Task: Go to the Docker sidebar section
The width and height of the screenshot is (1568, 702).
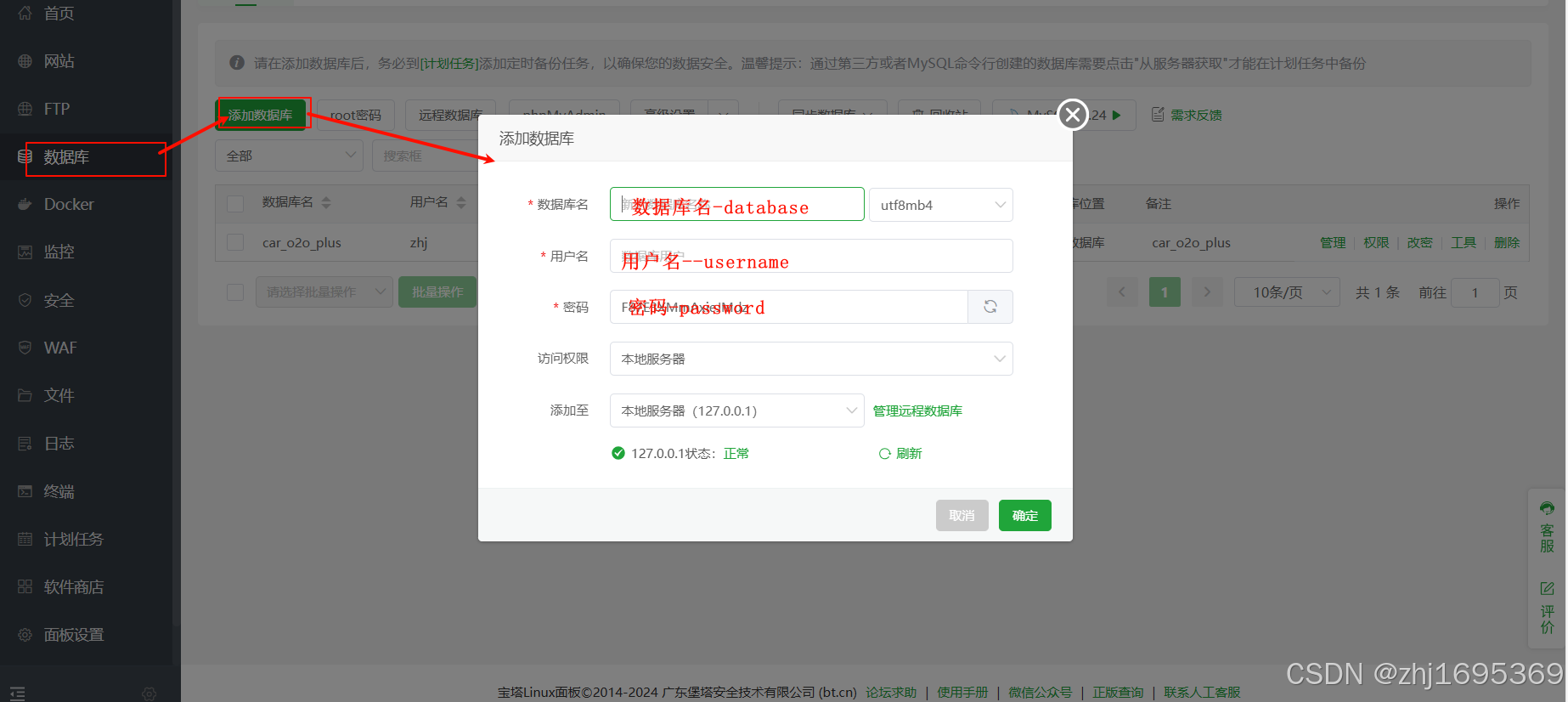Action: click(x=68, y=204)
